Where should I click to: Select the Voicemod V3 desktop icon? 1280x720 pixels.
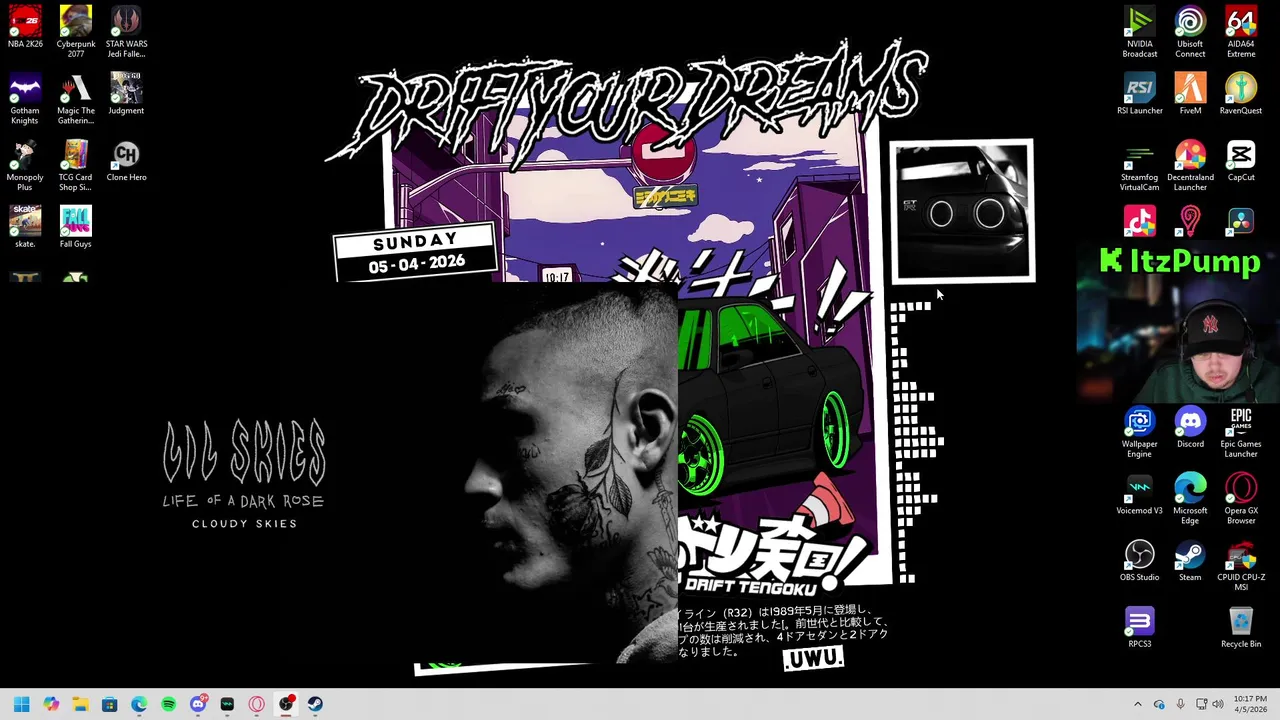tap(1139, 493)
